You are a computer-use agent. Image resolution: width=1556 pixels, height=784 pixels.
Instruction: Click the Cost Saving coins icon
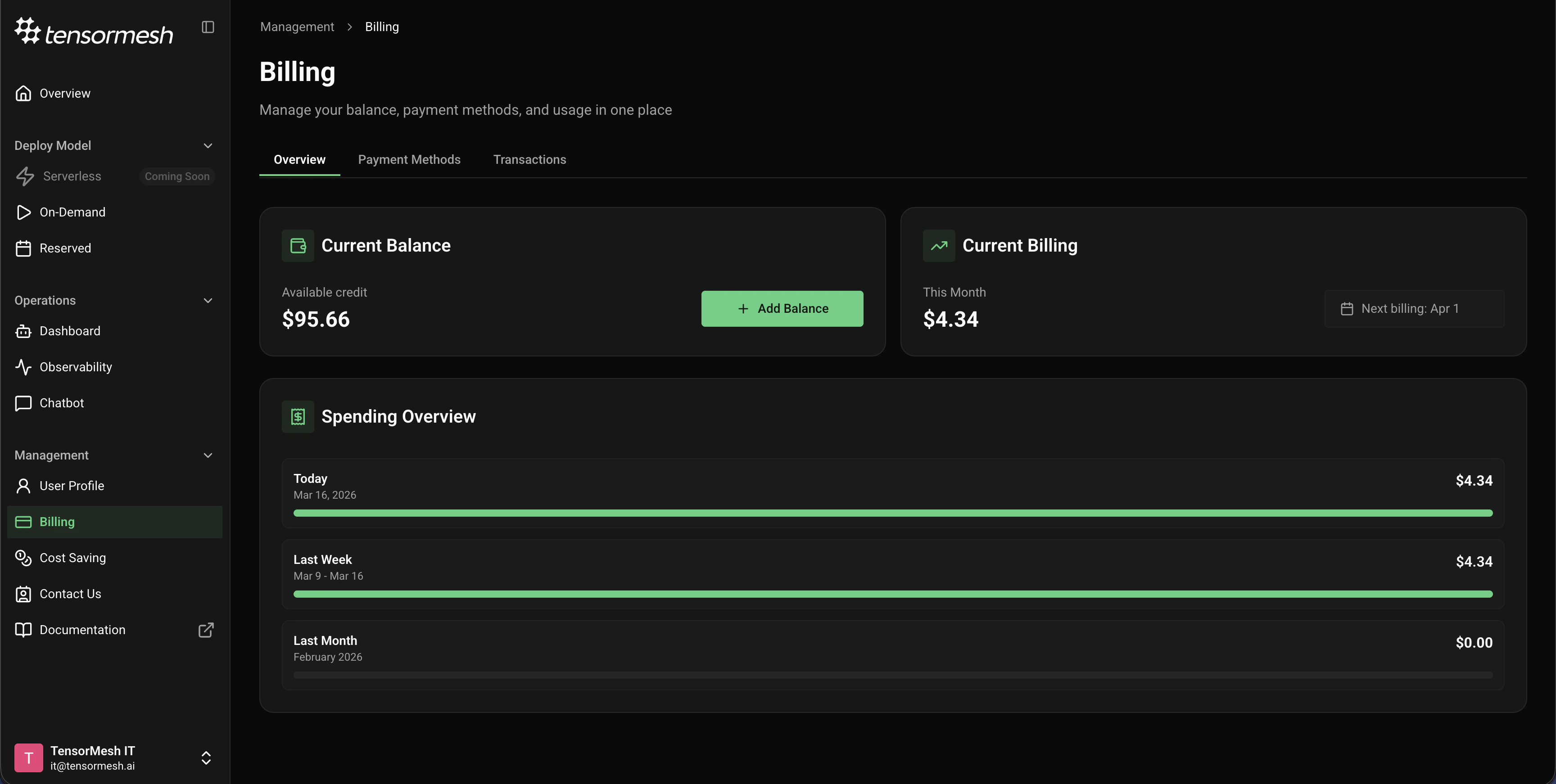[23, 558]
